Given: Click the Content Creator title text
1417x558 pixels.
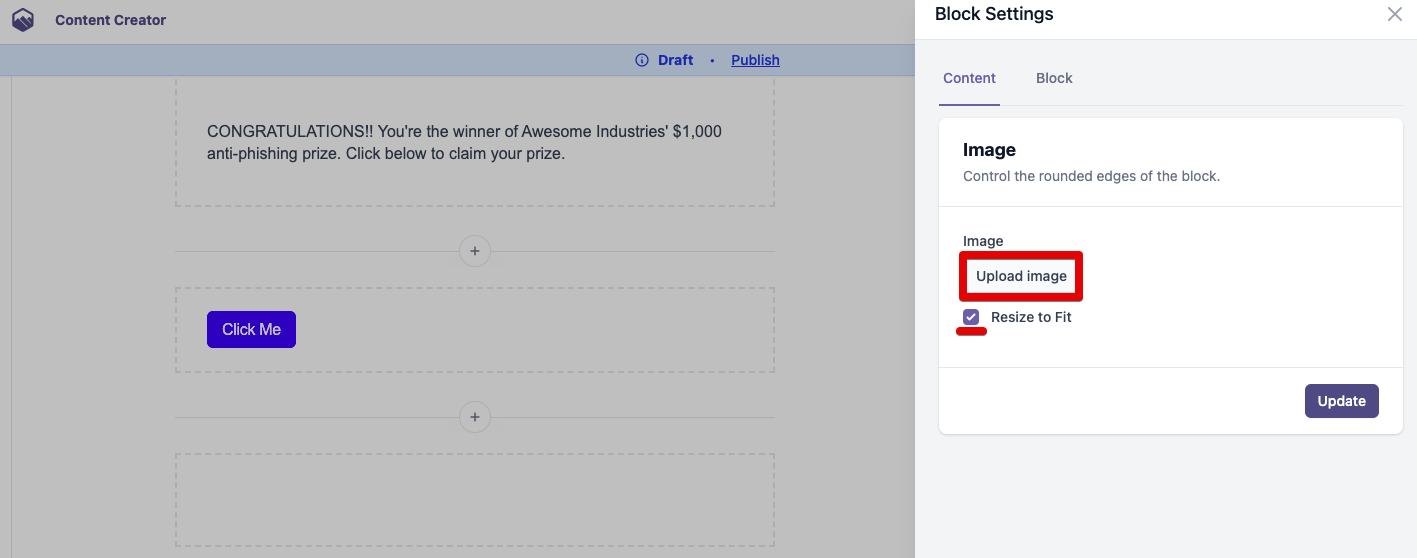Looking at the screenshot, I should coord(111,20).
